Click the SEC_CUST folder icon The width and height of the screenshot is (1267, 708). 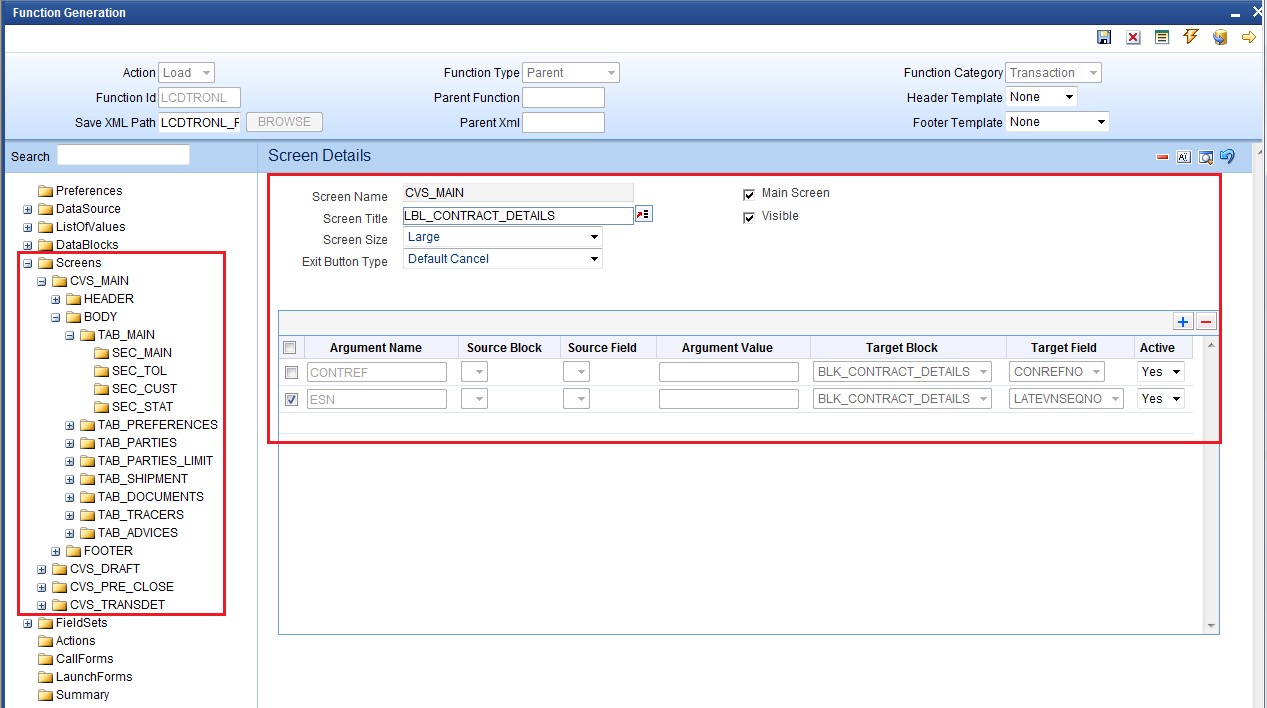tap(101, 389)
